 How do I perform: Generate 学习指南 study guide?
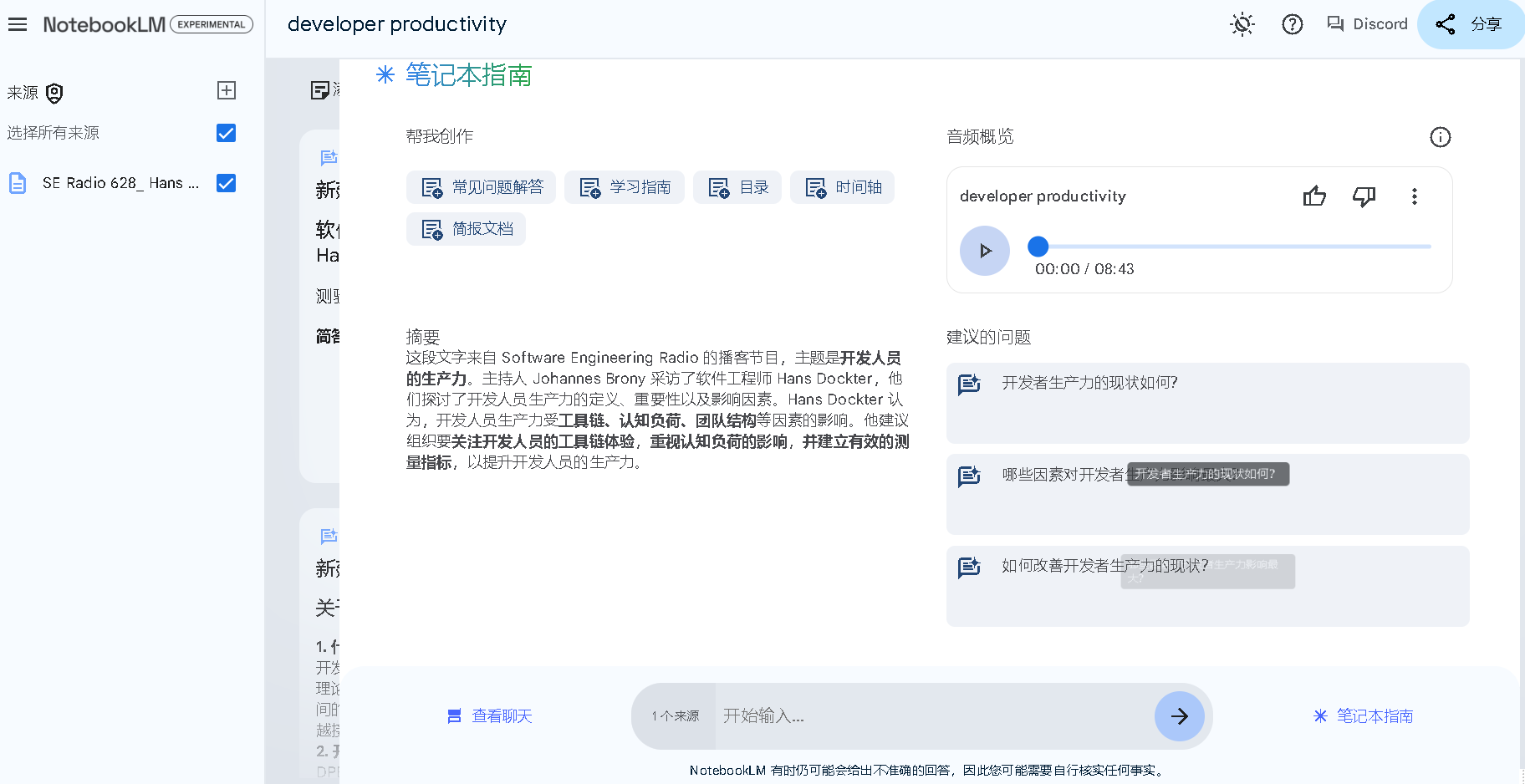pos(625,187)
